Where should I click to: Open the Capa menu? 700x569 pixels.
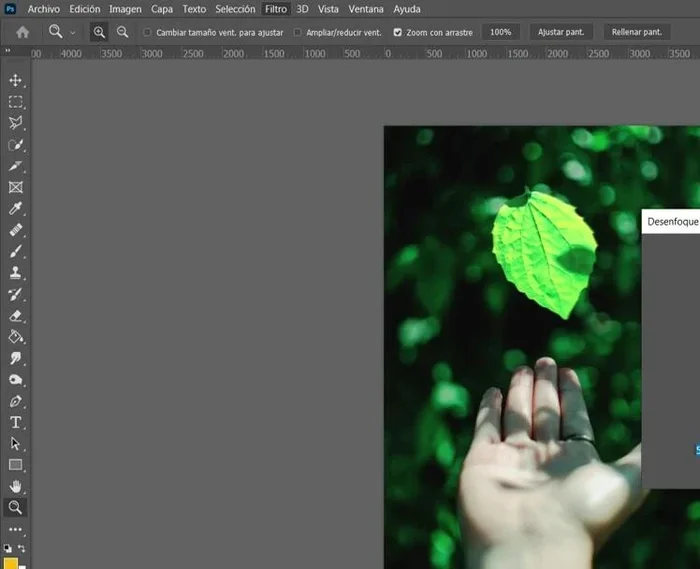162,9
